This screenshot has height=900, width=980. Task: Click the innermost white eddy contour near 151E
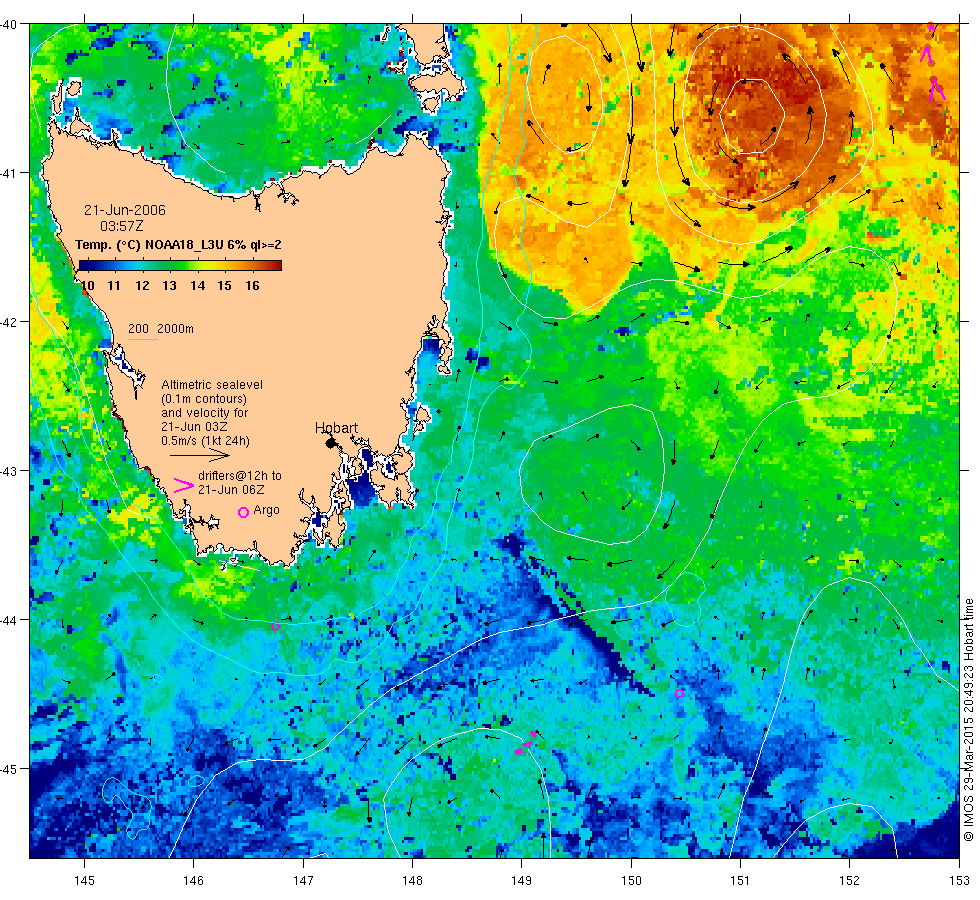click(x=752, y=116)
